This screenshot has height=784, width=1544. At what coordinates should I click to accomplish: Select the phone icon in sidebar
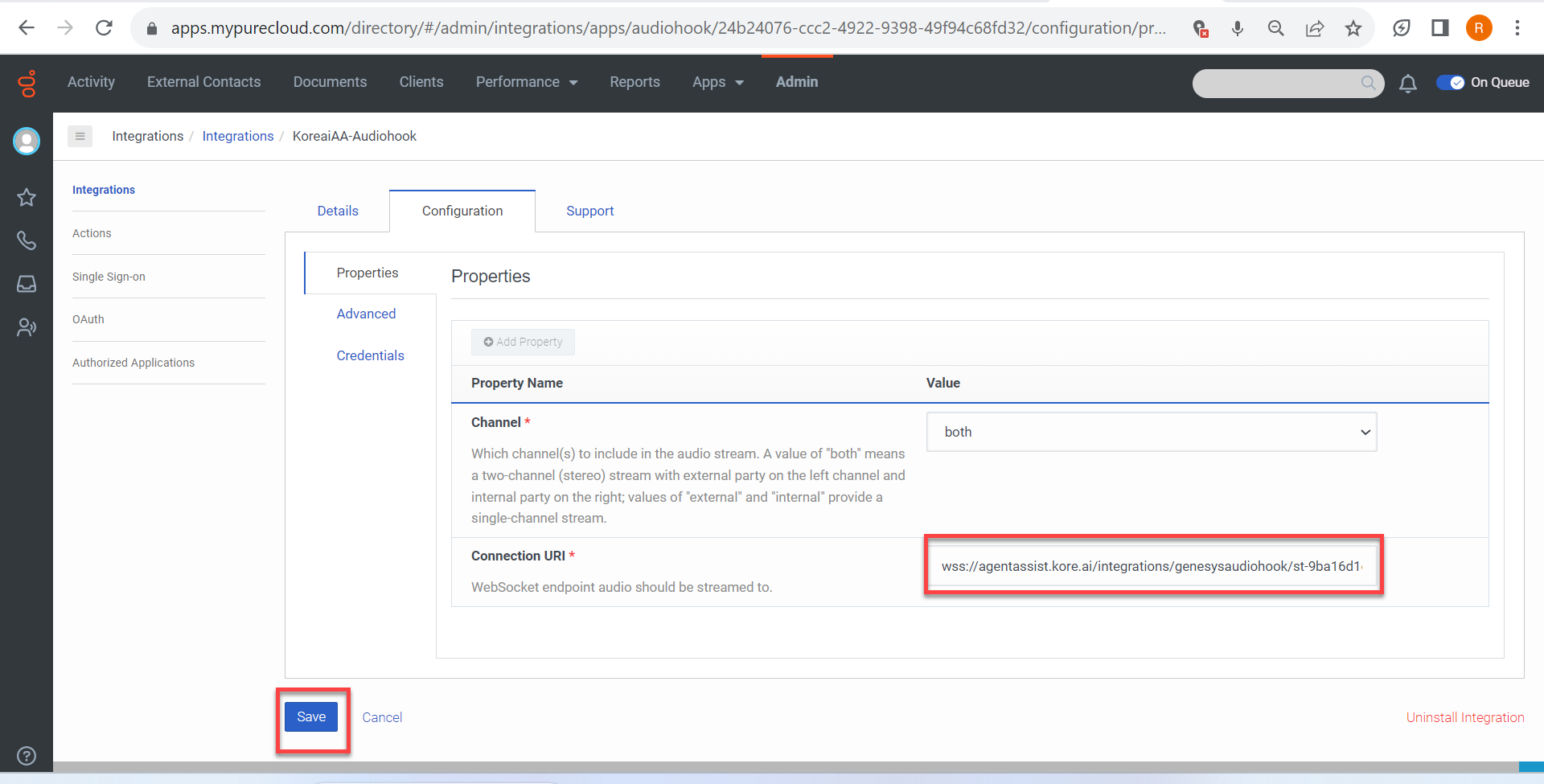point(27,240)
